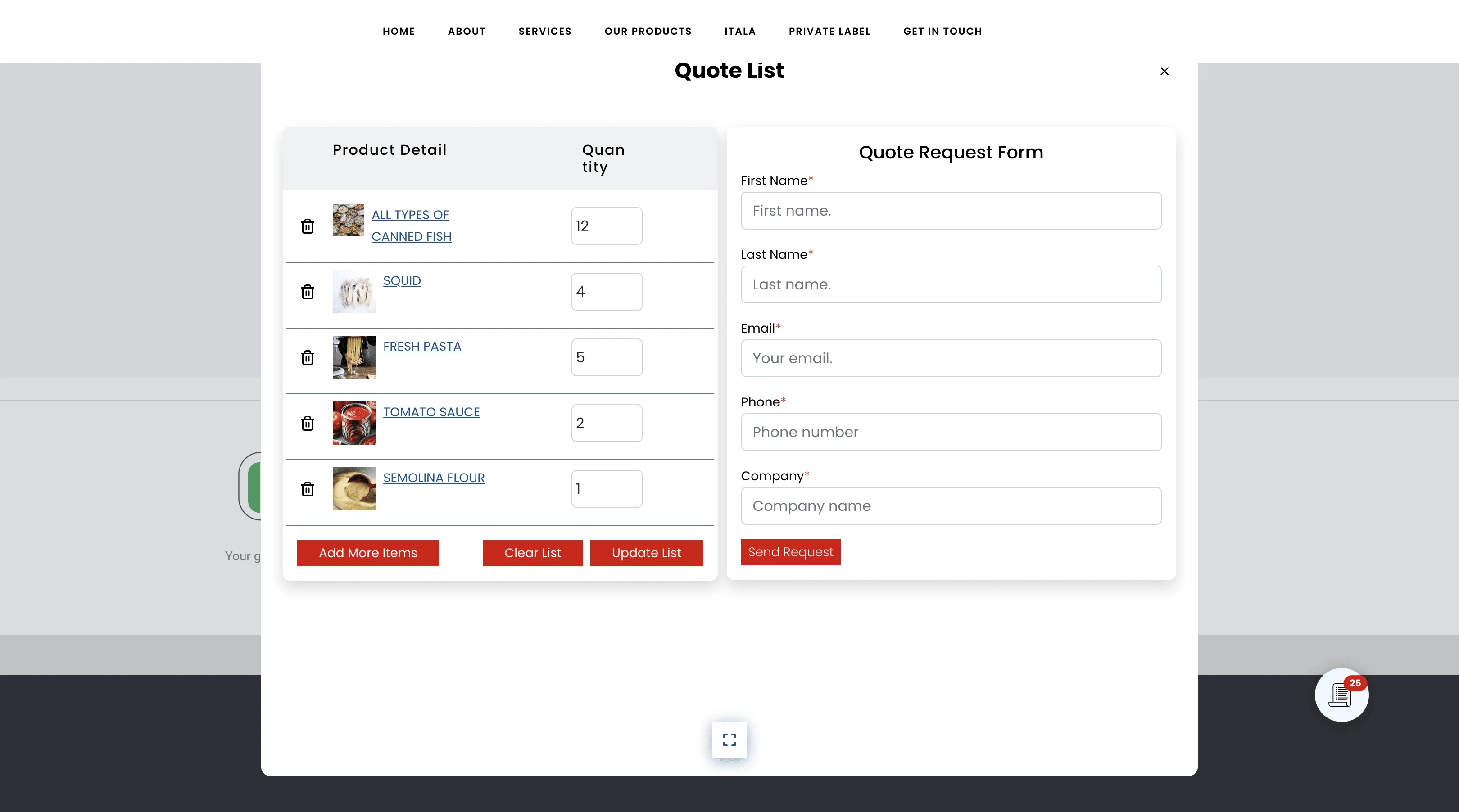Click the Squid product thumbnail
The width and height of the screenshot is (1459, 812).
tap(354, 292)
